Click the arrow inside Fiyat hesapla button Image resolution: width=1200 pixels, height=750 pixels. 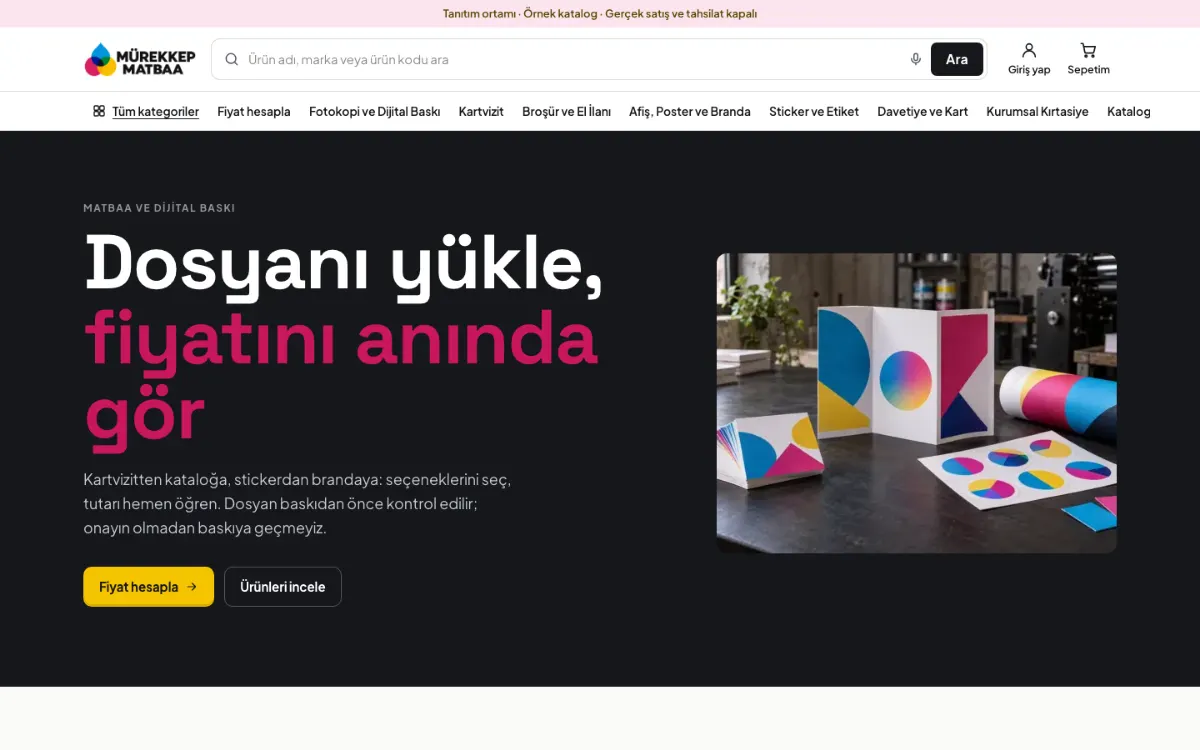[192, 587]
